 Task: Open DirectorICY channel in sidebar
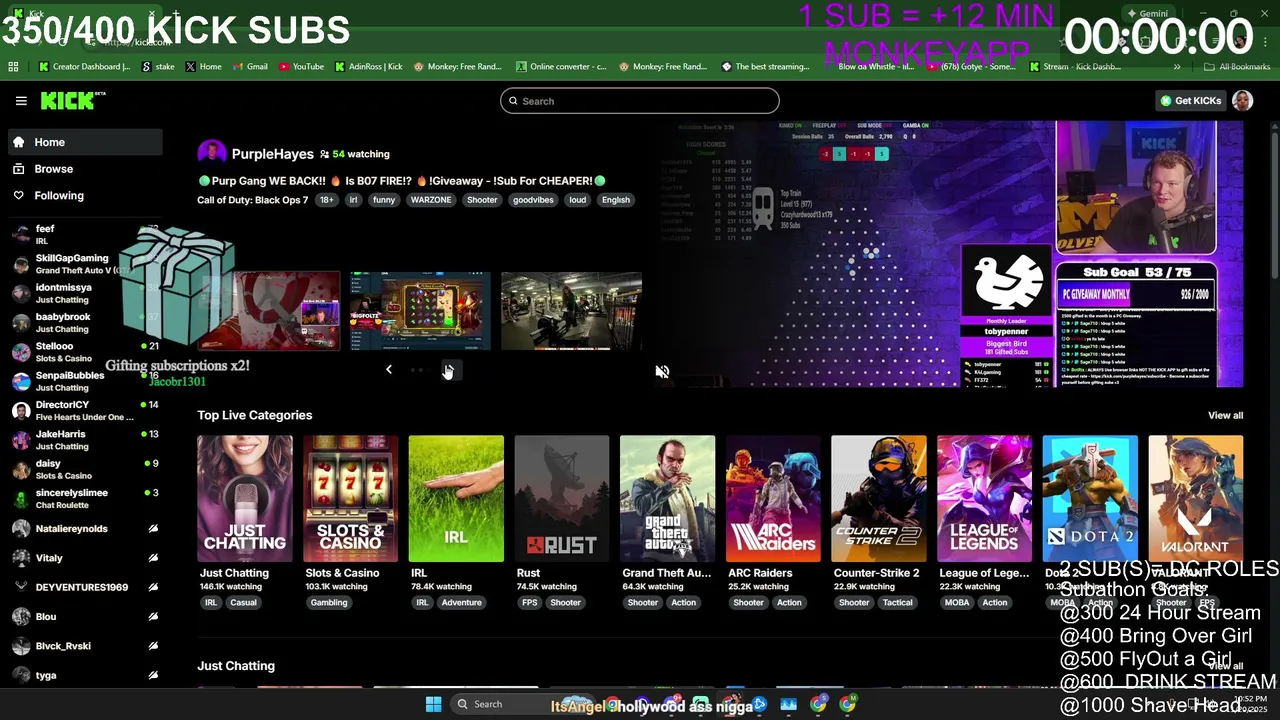coord(84,411)
